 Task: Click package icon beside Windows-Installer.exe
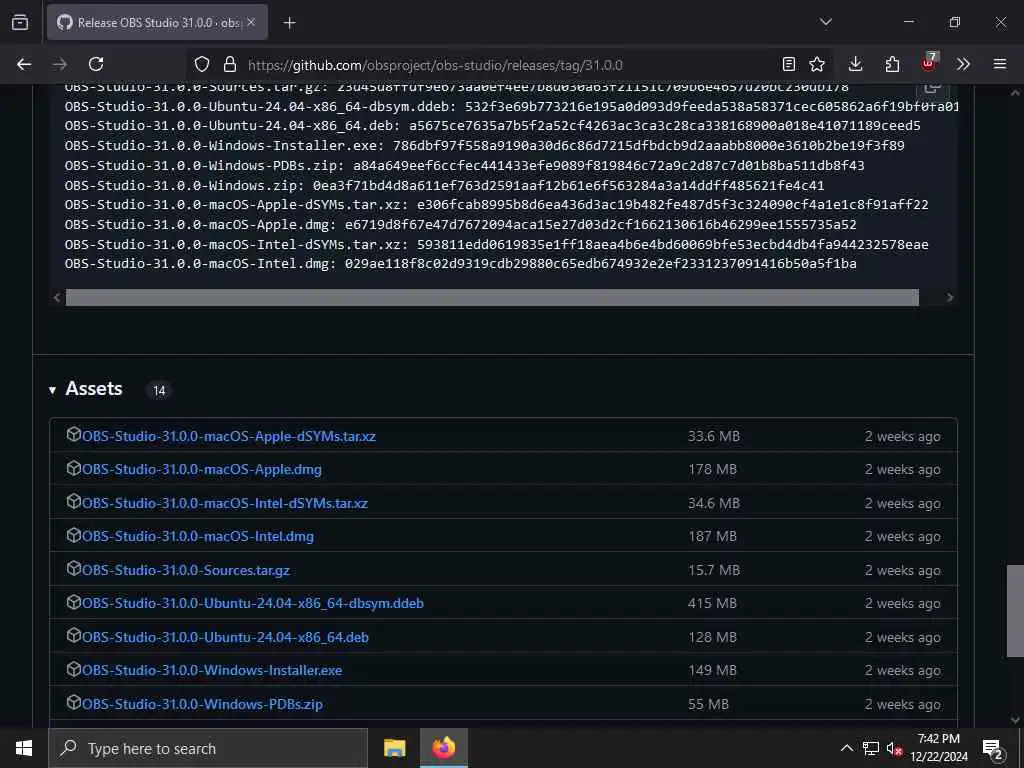[74, 669]
